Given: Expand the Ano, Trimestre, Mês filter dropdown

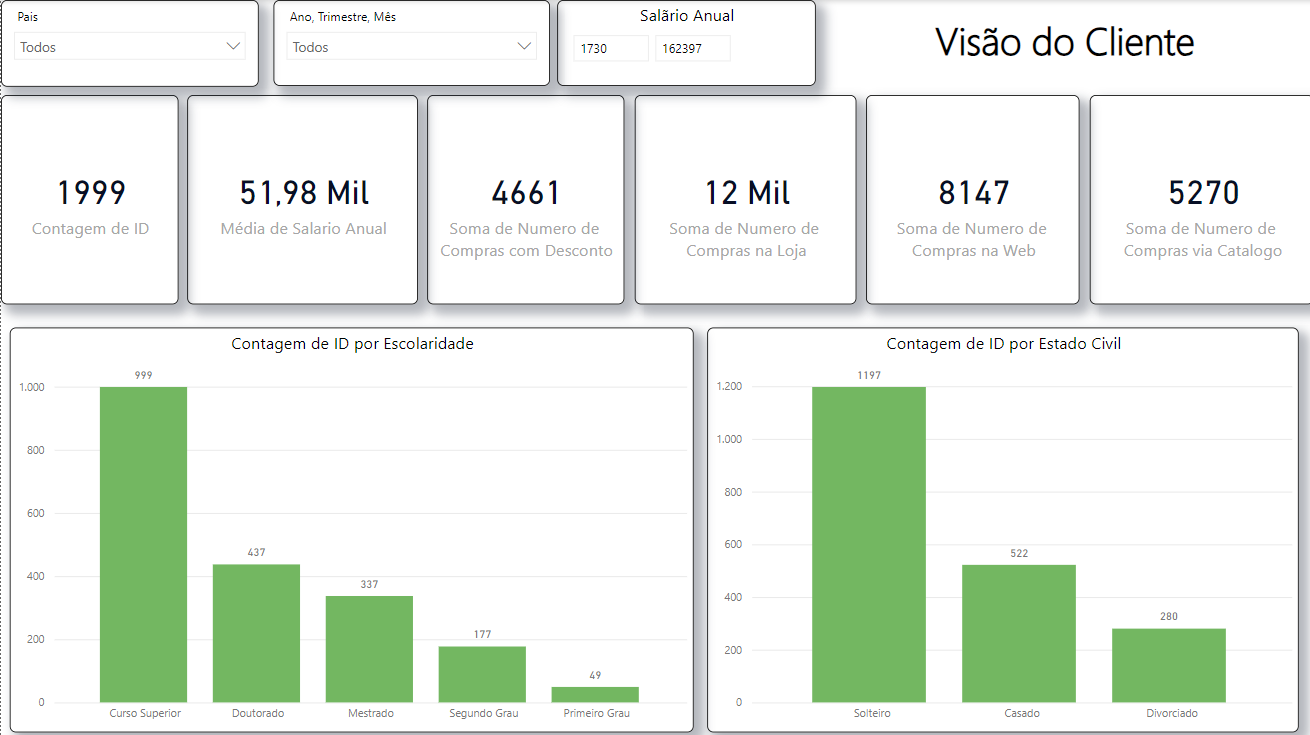Looking at the screenshot, I should click(x=411, y=45).
